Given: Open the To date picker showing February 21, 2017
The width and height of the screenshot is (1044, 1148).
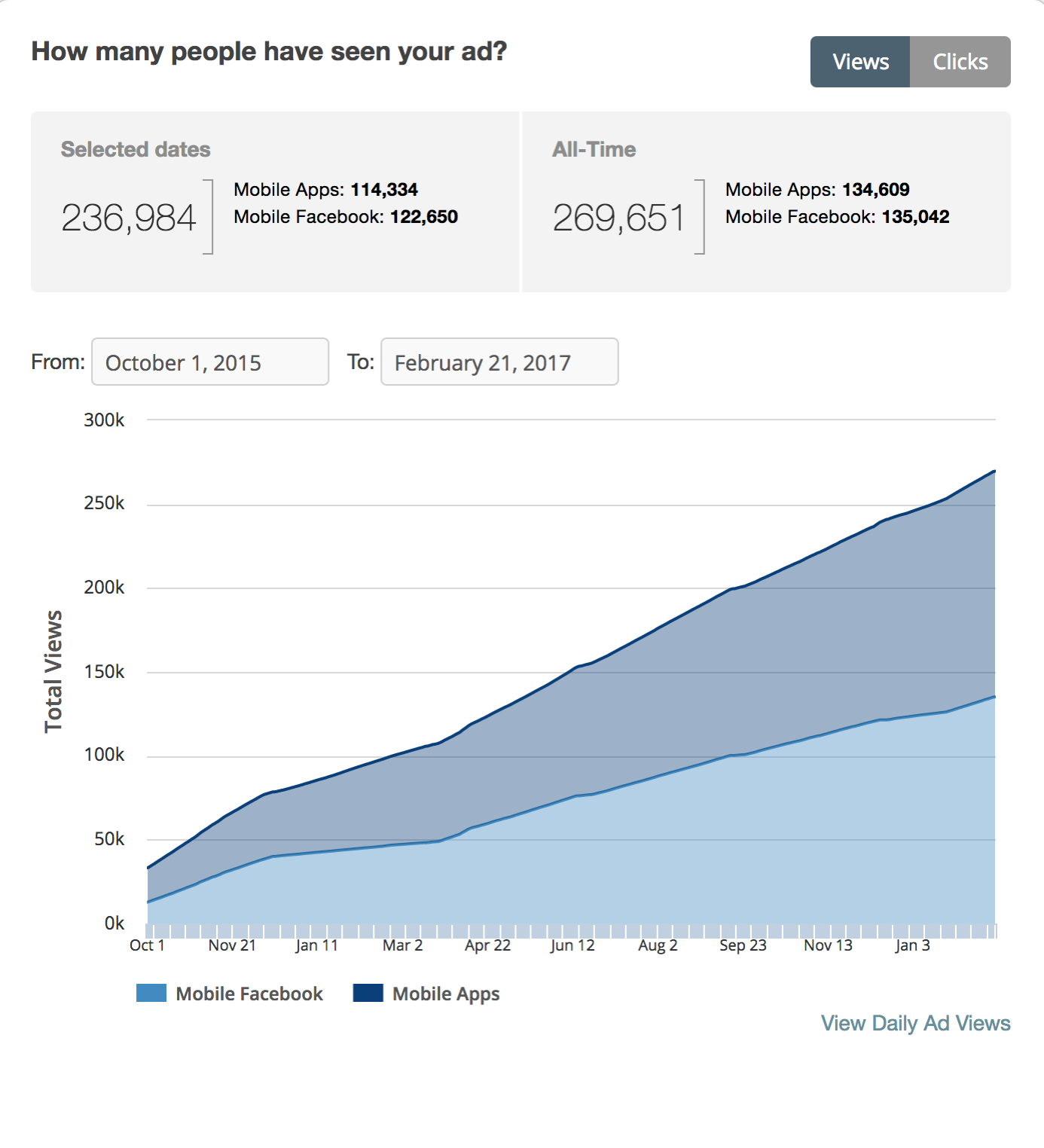Looking at the screenshot, I should click(x=499, y=362).
